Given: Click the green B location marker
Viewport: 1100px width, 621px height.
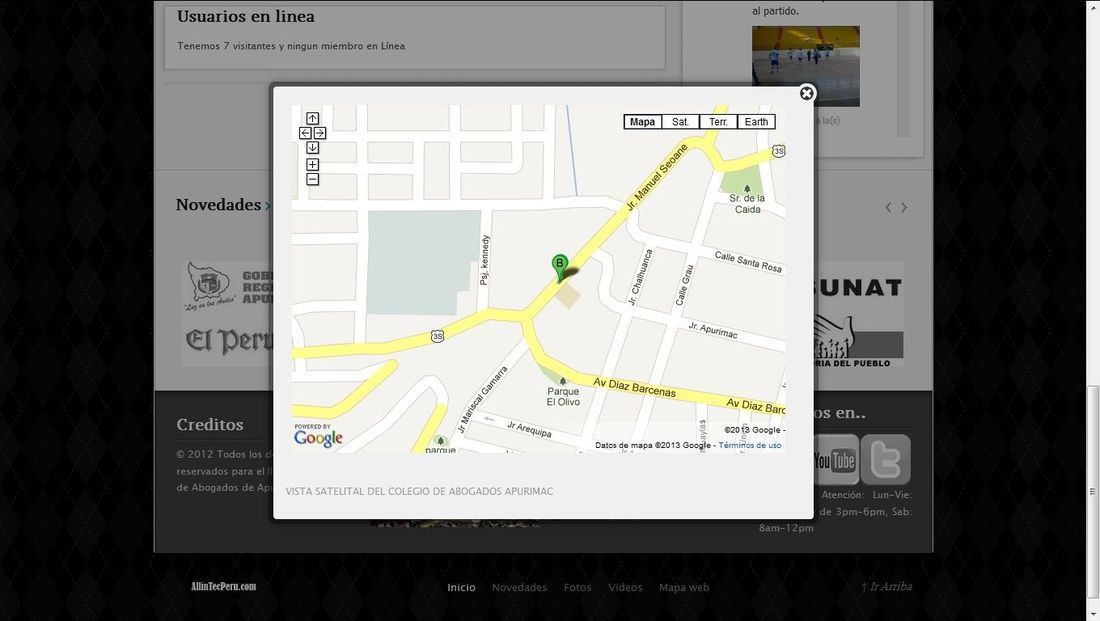Looking at the screenshot, I should 560,267.
